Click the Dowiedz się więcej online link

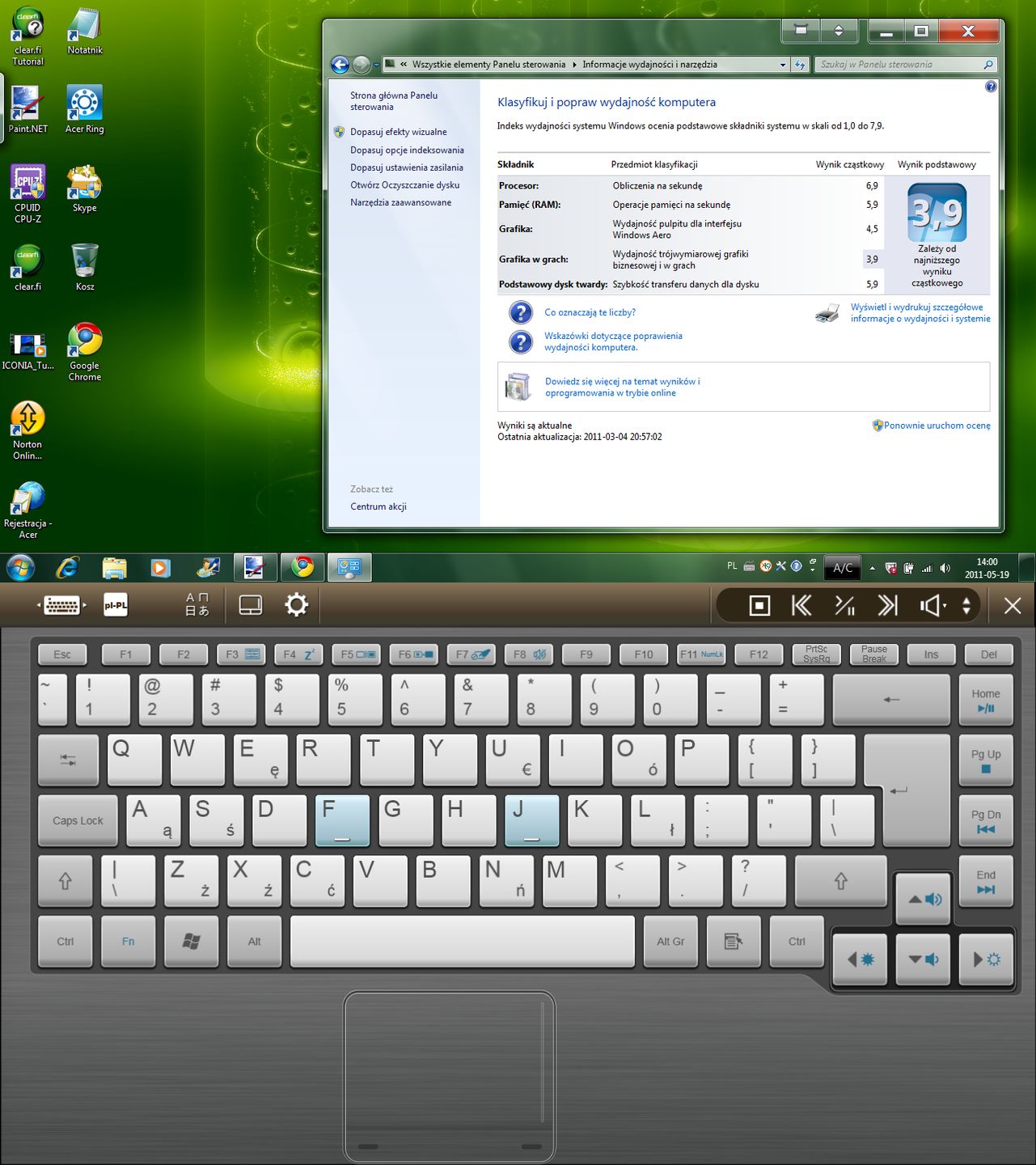[x=623, y=388]
